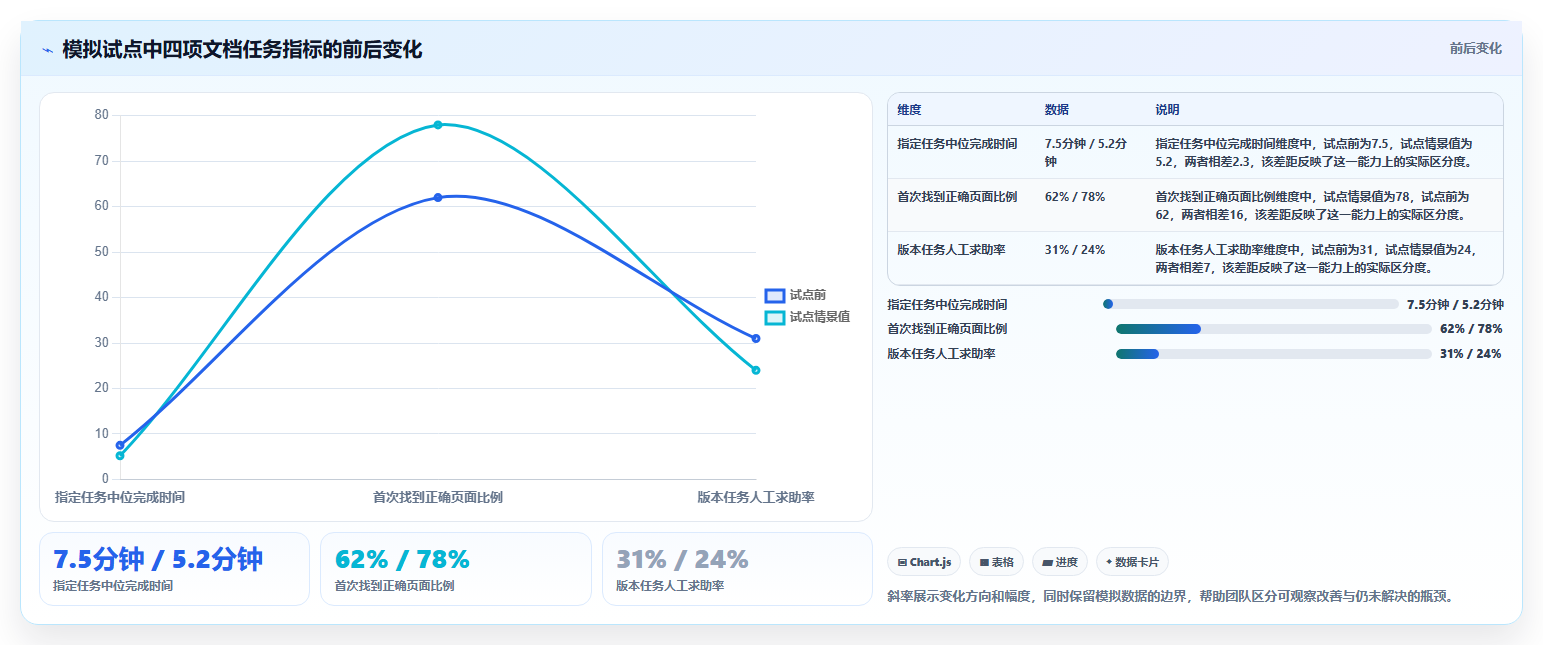The width and height of the screenshot is (1543, 645).
Task: Click table data cell 7.5分钟 / 5.2分钟
Action: (1086, 153)
